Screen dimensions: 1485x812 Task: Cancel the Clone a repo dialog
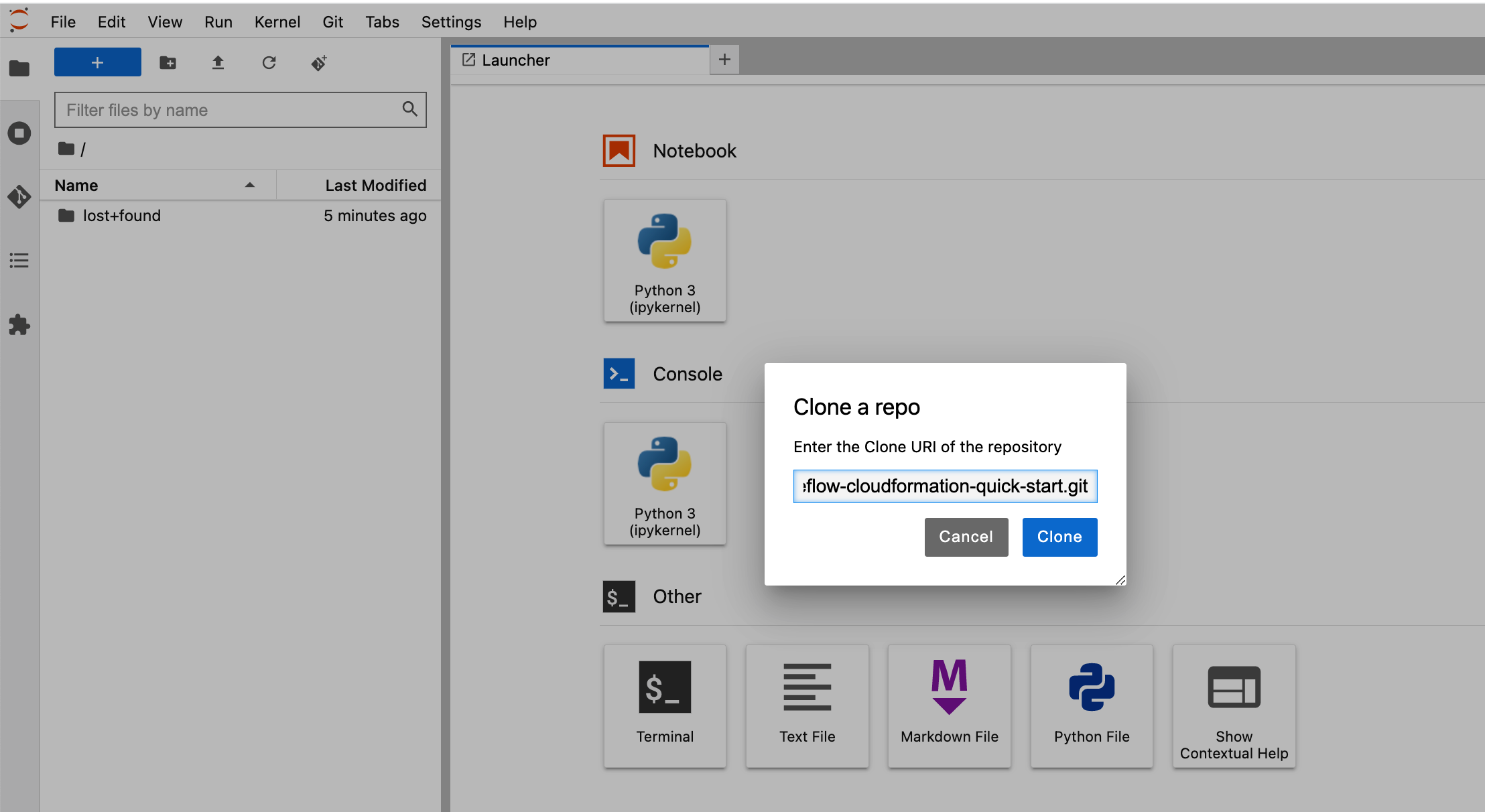(966, 537)
